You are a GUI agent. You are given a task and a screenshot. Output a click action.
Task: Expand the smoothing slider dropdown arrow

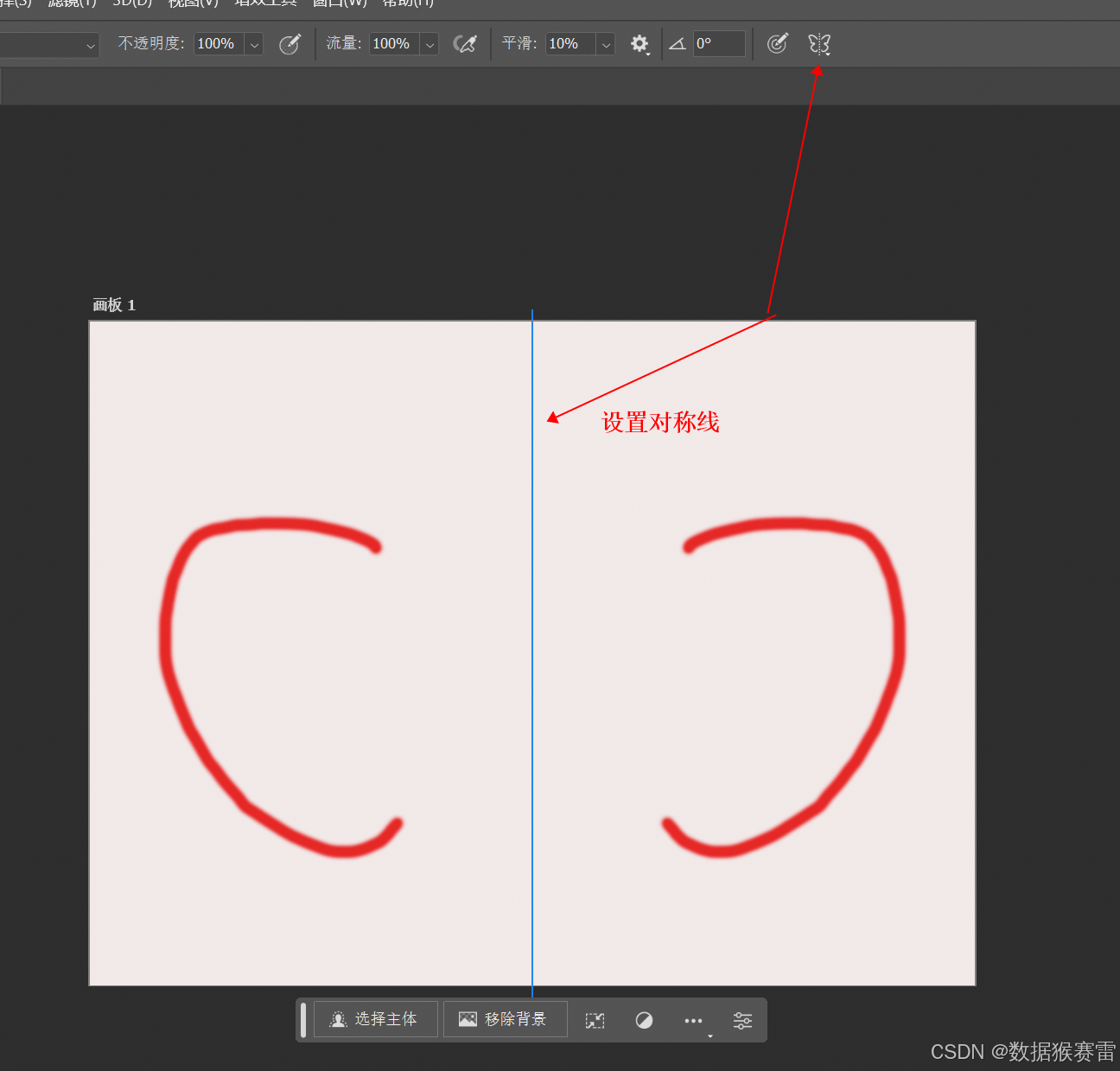coord(606,44)
